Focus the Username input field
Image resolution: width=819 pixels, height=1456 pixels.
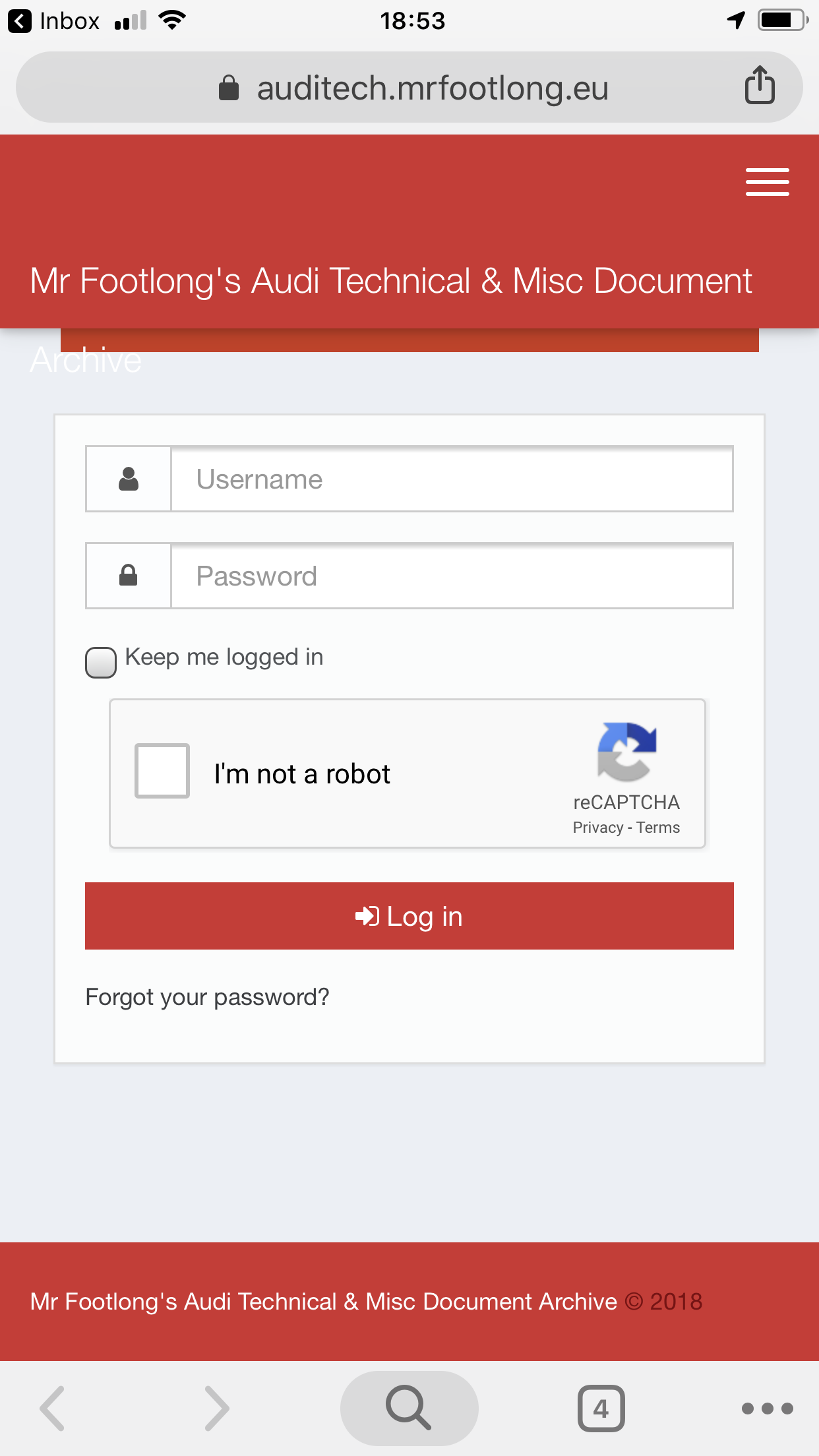[x=452, y=479]
